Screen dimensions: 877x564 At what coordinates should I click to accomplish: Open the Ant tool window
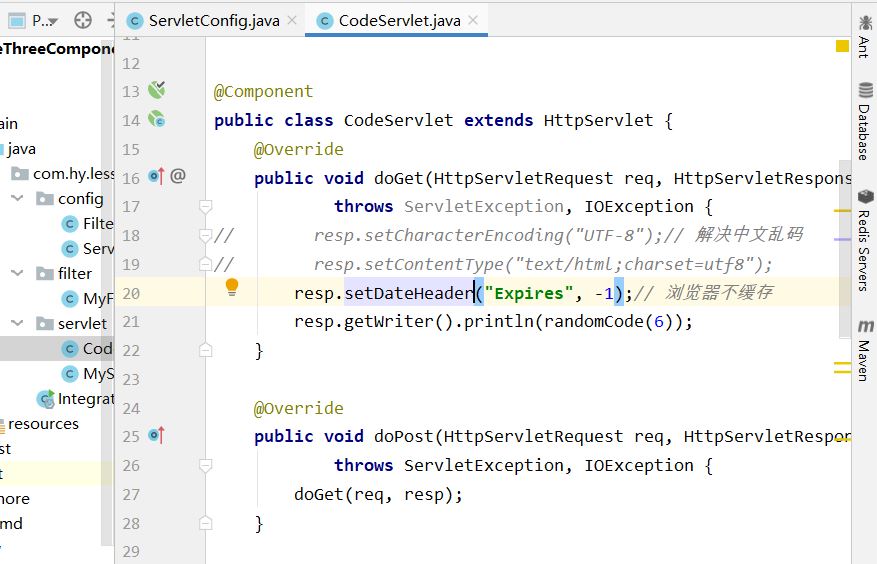865,36
